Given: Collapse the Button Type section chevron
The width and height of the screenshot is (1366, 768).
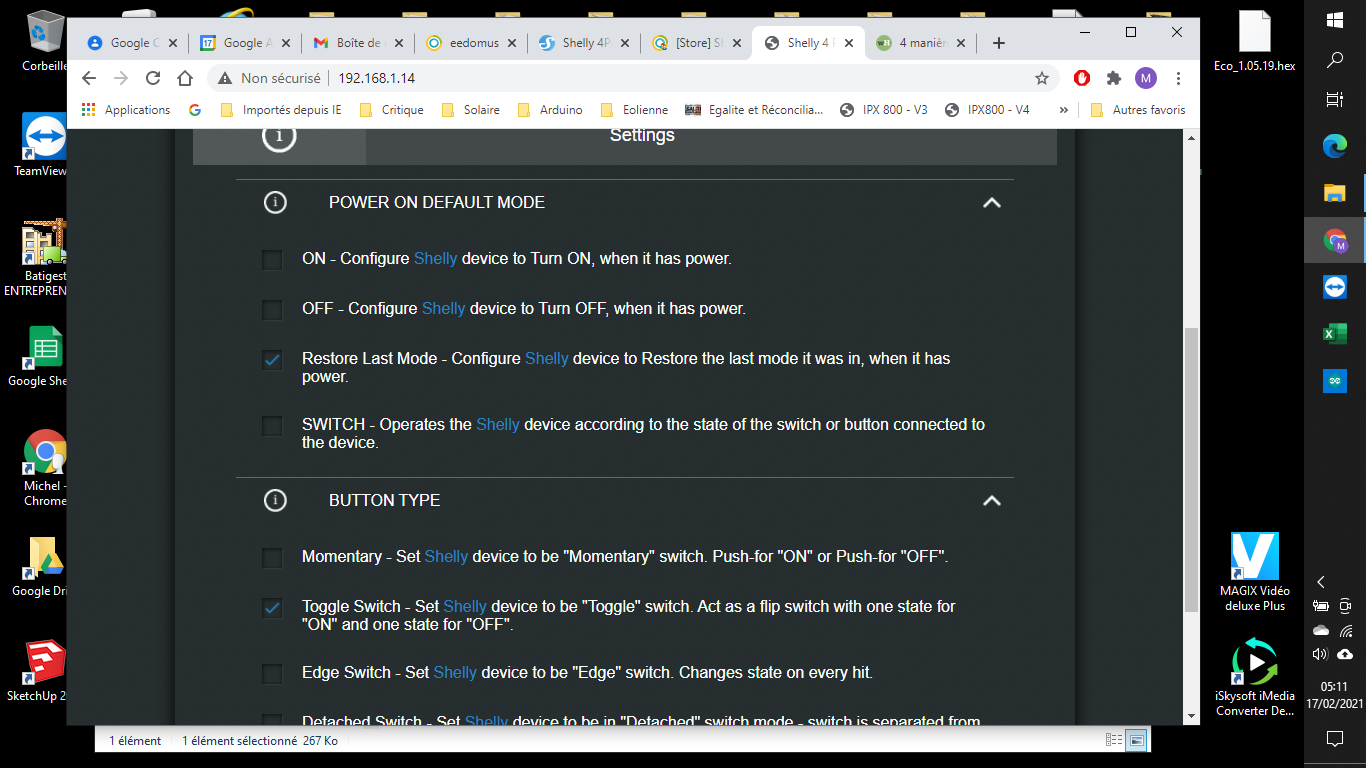Looking at the screenshot, I should point(991,500).
